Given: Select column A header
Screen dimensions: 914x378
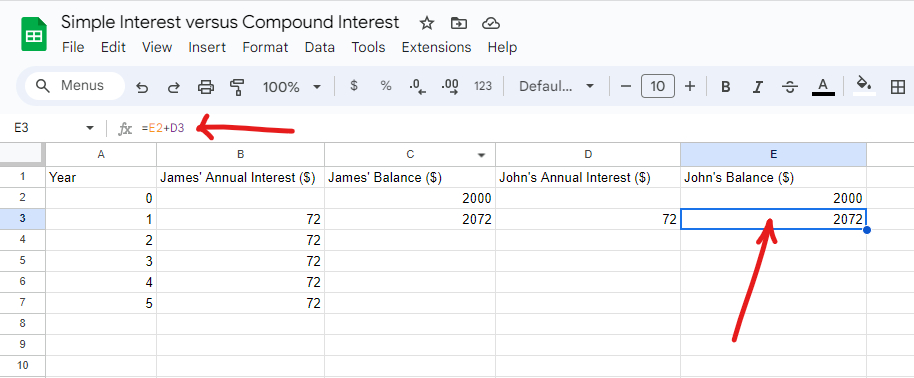Looking at the screenshot, I should pos(101,155).
